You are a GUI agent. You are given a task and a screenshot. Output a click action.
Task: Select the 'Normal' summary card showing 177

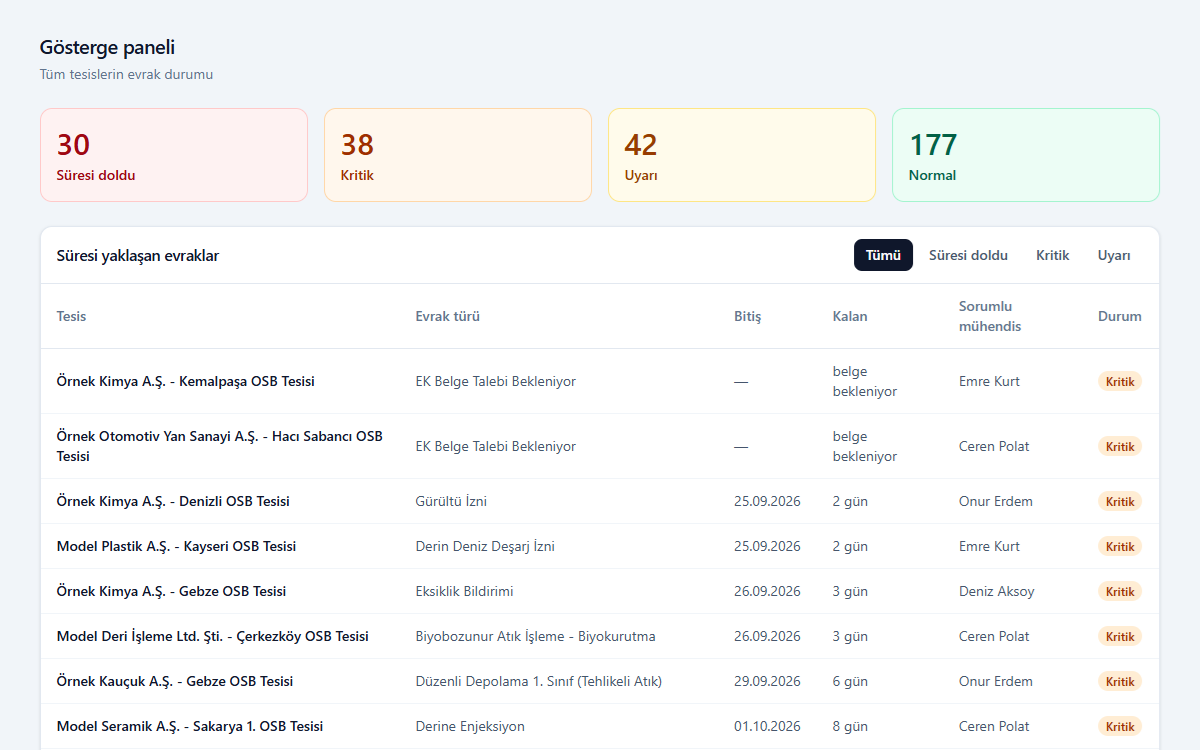click(x=1026, y=155)
